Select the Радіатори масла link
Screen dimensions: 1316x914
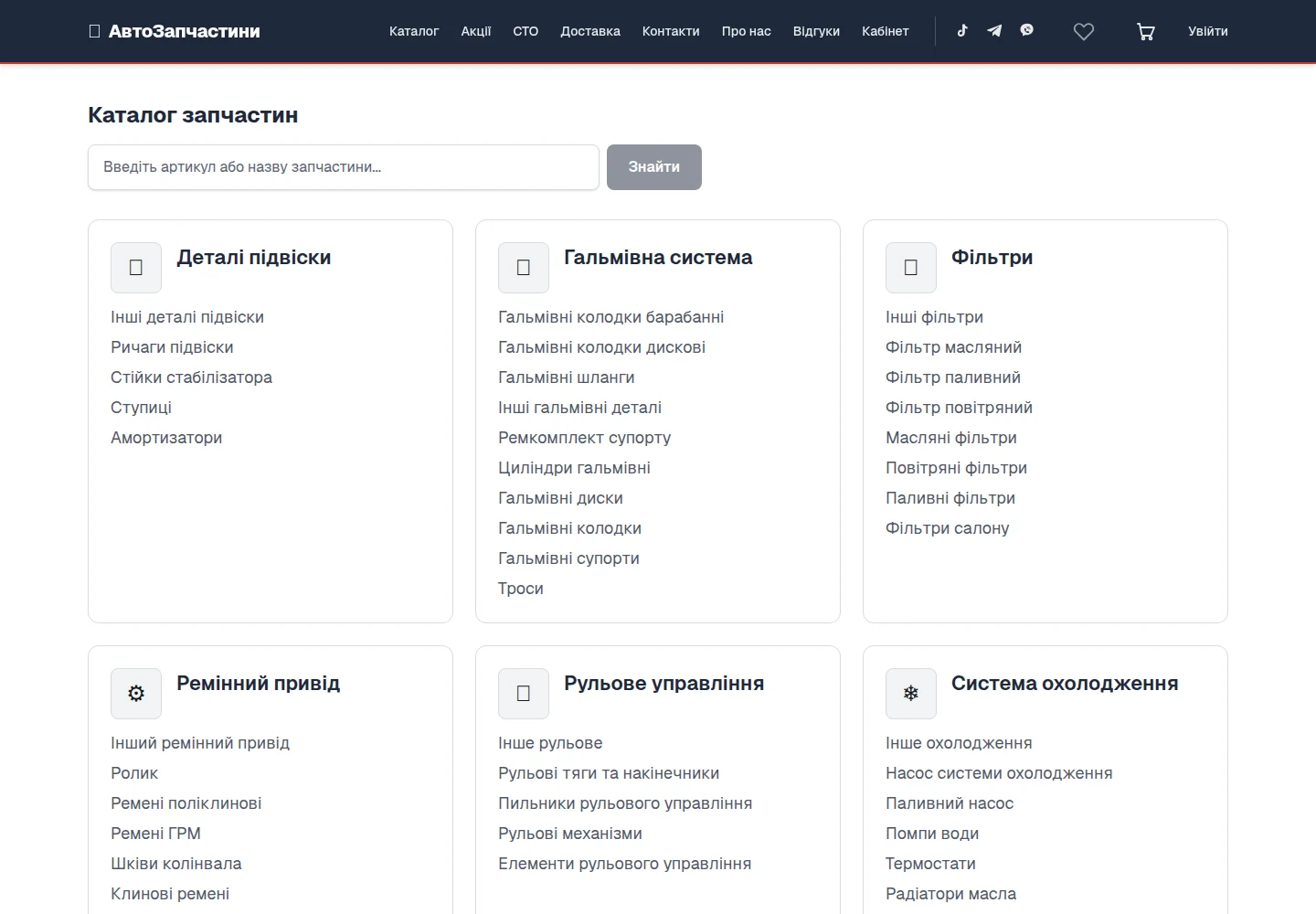pyautogui.click(x=950, y=894)
